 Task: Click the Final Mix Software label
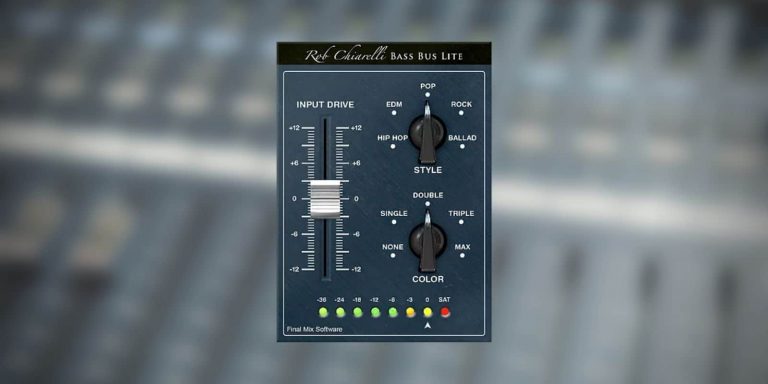click(314, 329)
